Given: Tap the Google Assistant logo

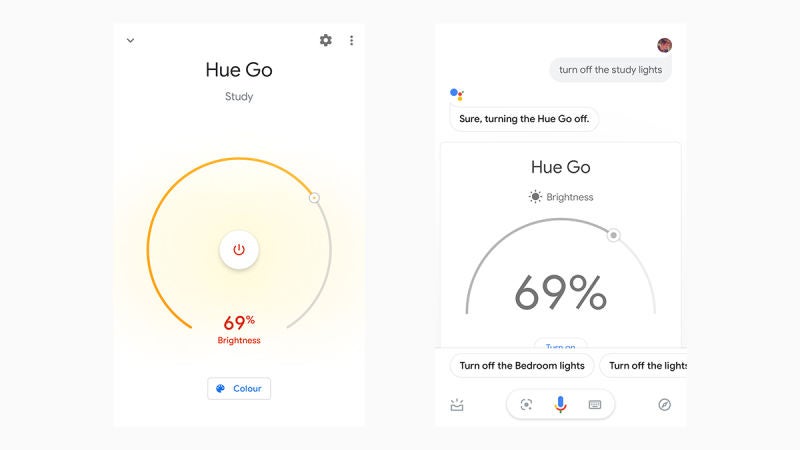Looking at the screenshot, I should point(457,95).
